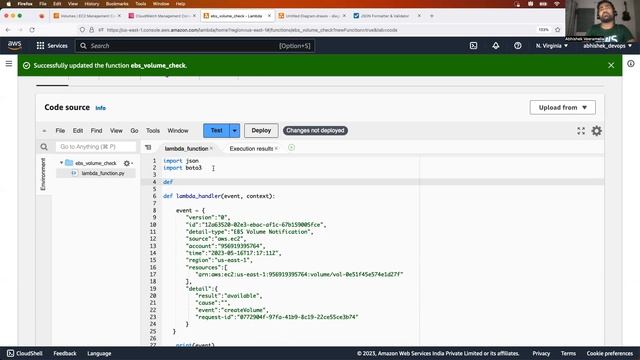
Task: Open the CloudShell icon in the top navigation
Action: tap(473, 46)
